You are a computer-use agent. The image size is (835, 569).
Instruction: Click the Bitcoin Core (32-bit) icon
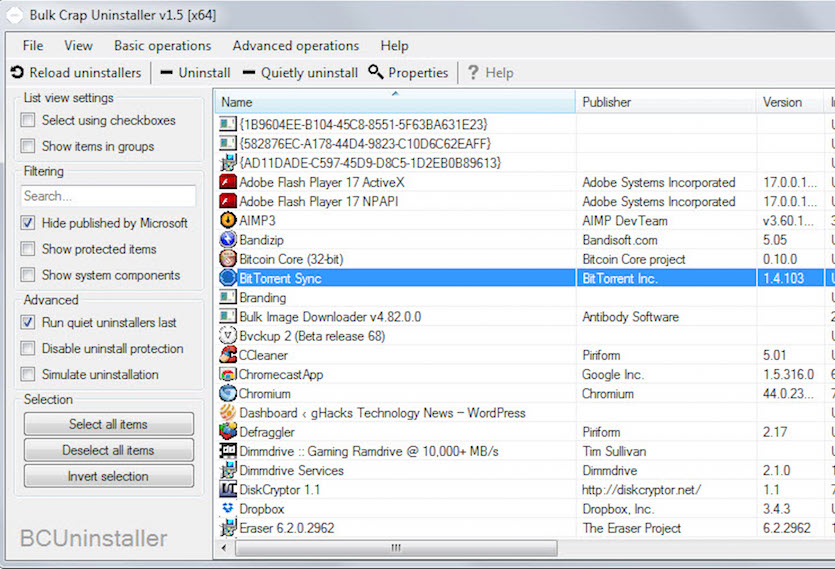pos(228,259)
